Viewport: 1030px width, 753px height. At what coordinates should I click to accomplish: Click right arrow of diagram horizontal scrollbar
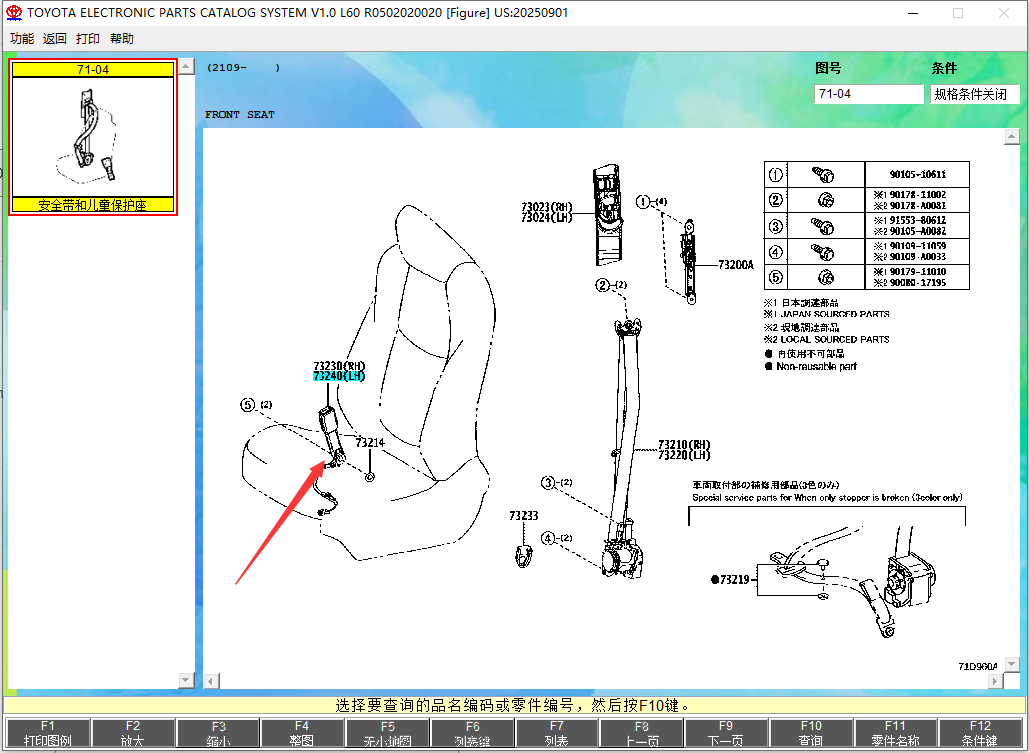[995, 681]
